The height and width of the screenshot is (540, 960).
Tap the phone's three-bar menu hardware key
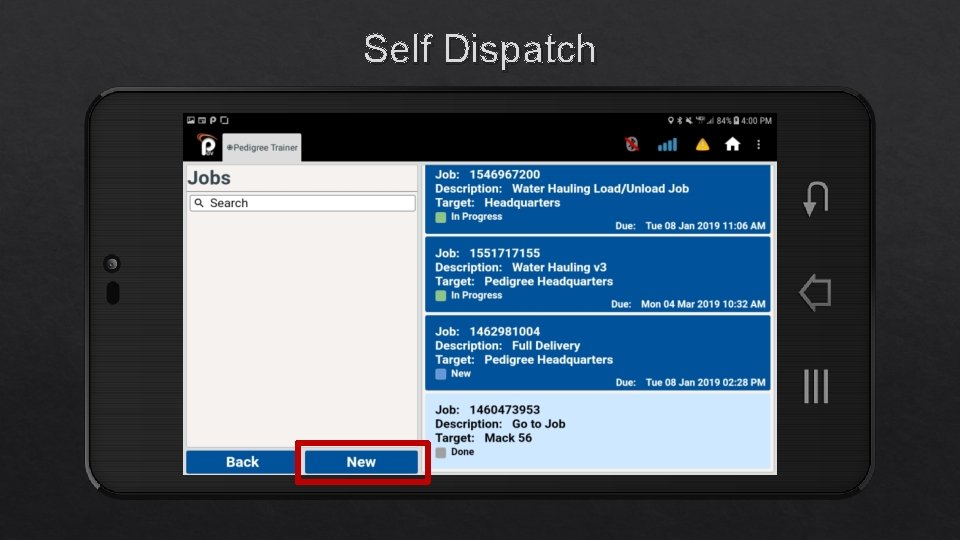coord(816,386)
